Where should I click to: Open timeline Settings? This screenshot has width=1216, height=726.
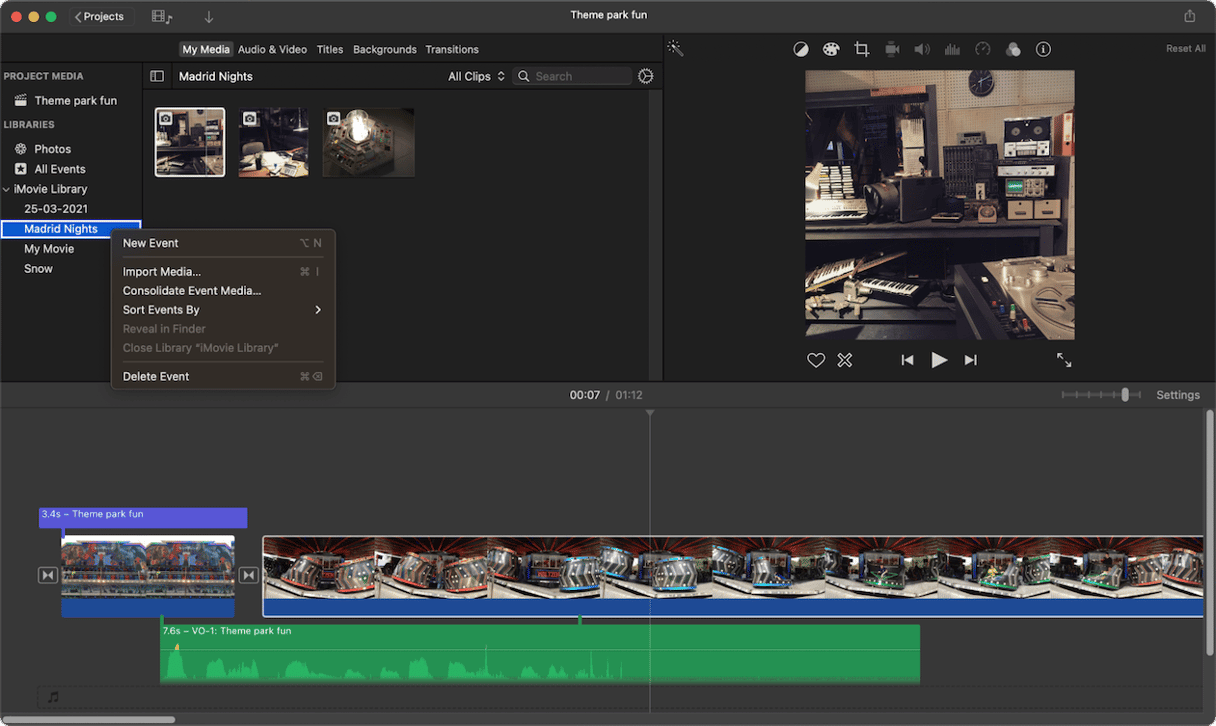[x=1178, y=395]
